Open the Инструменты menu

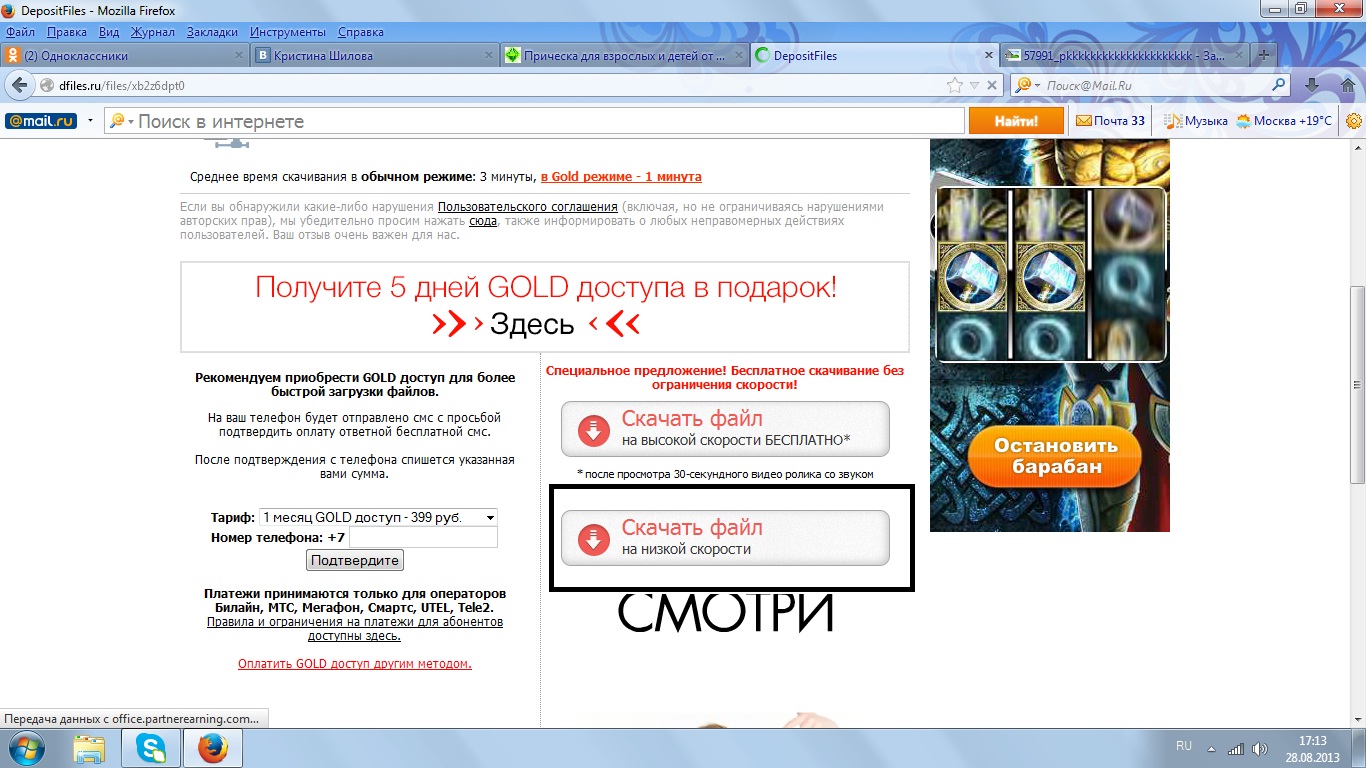tap(288, 32)
